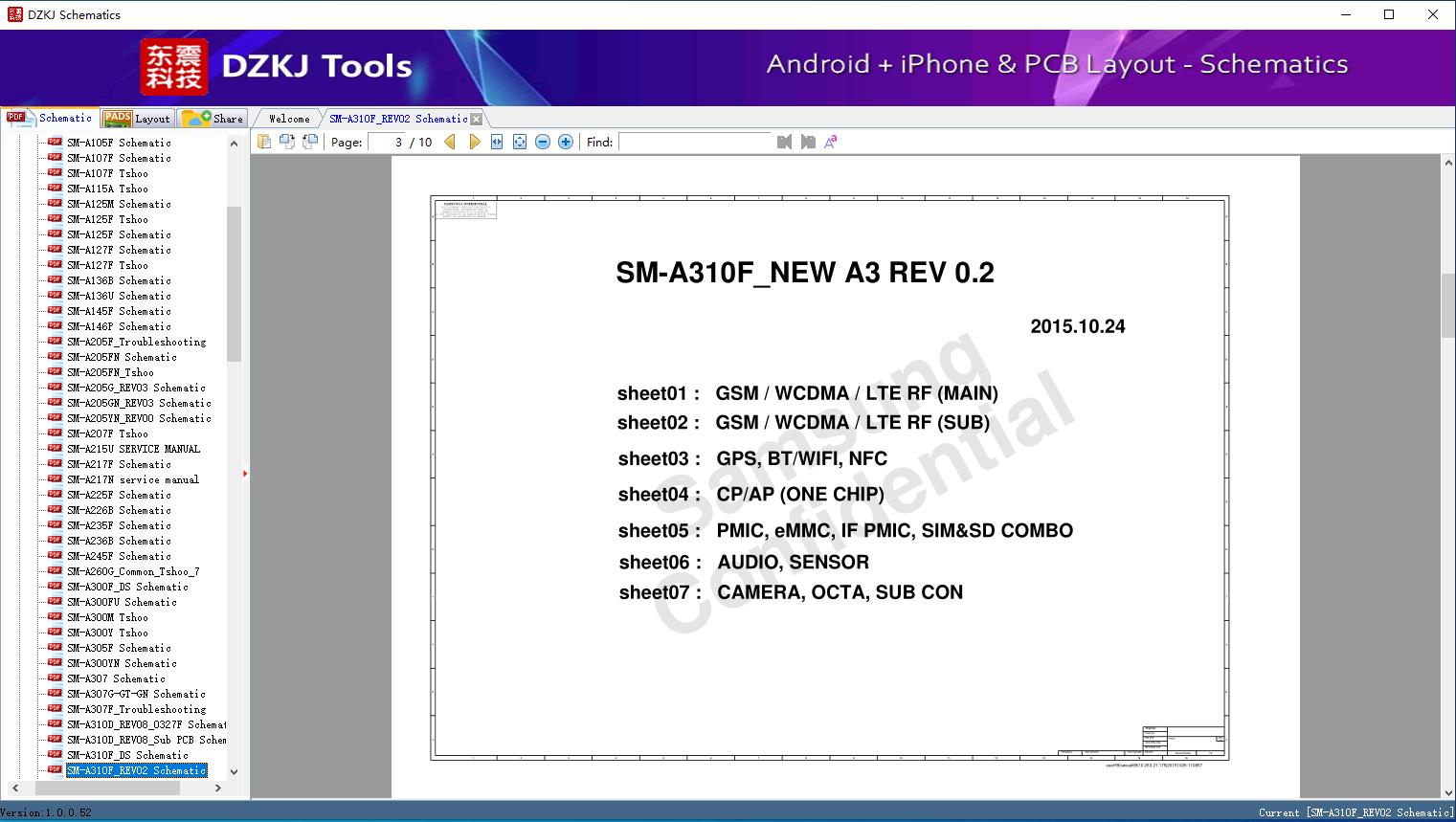
Task: Click the document vertical scrollbar thumb
Action: (1448, 305)
